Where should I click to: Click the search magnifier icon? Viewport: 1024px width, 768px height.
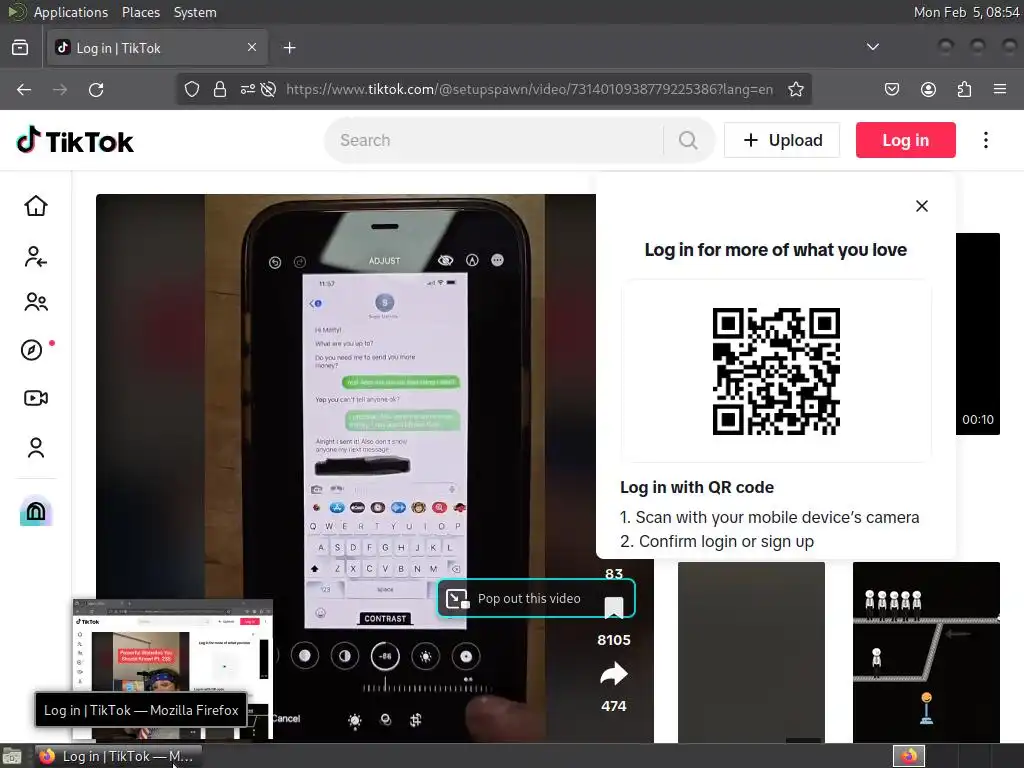688,140
